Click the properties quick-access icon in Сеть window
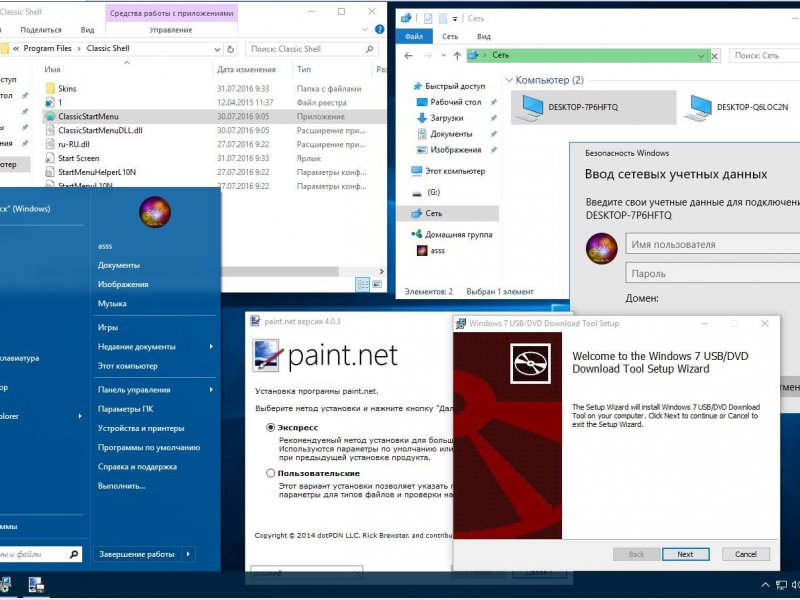This screenshot has width=800, height=600. click(428, 18)
